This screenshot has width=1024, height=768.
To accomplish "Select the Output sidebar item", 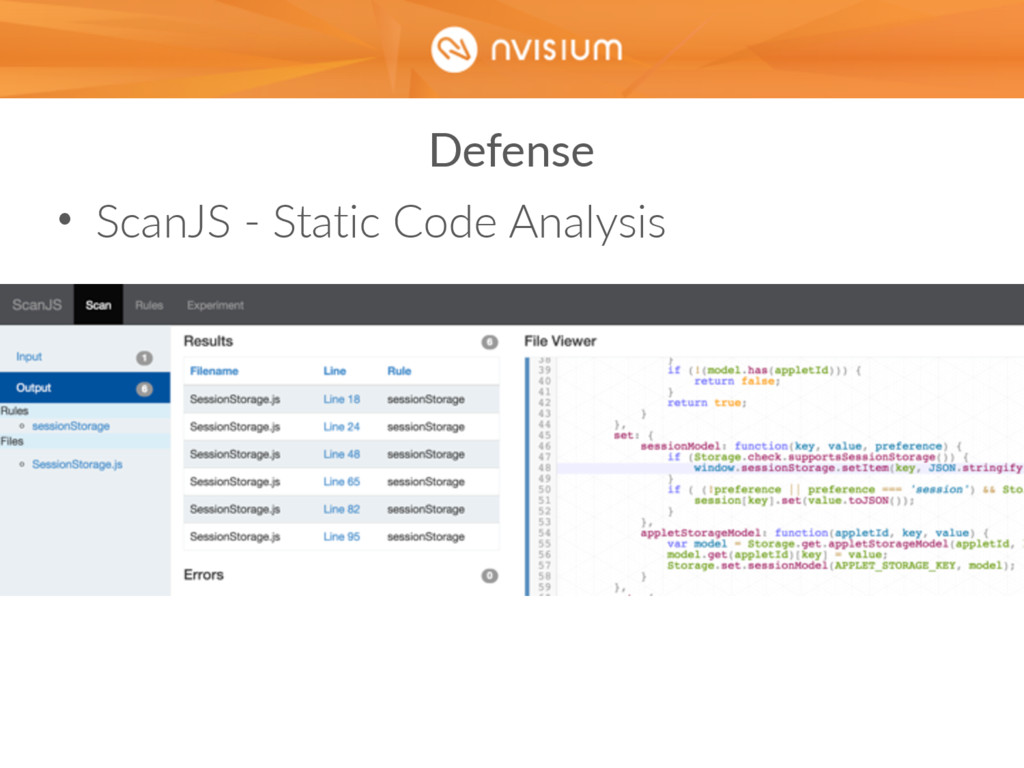I will click(85, 387).
